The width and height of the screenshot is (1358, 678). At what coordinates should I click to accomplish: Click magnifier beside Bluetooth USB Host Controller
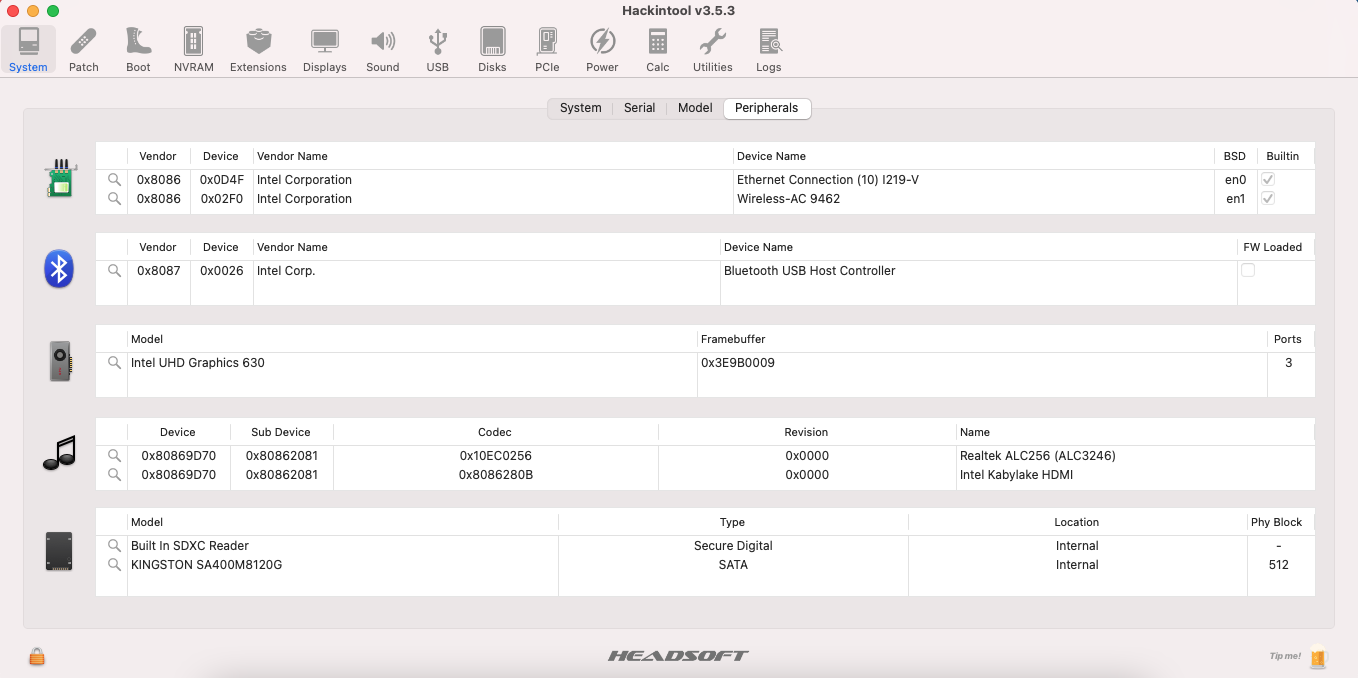(114, 271)
